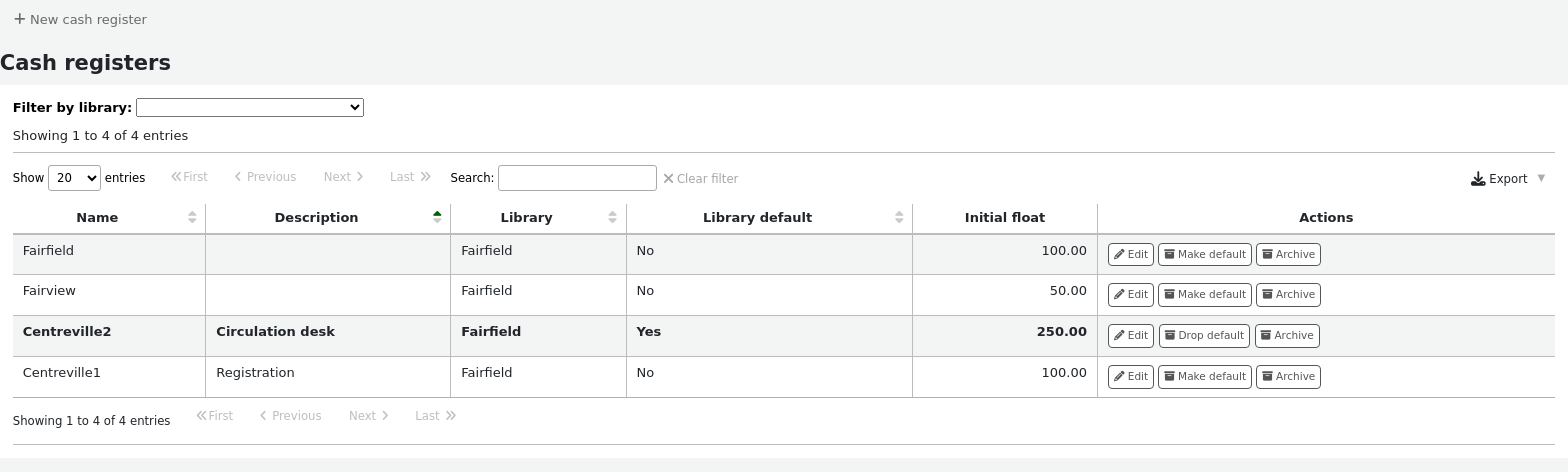Make the Fairfield register the default
1568x472 pixels.
[1204, 255]
